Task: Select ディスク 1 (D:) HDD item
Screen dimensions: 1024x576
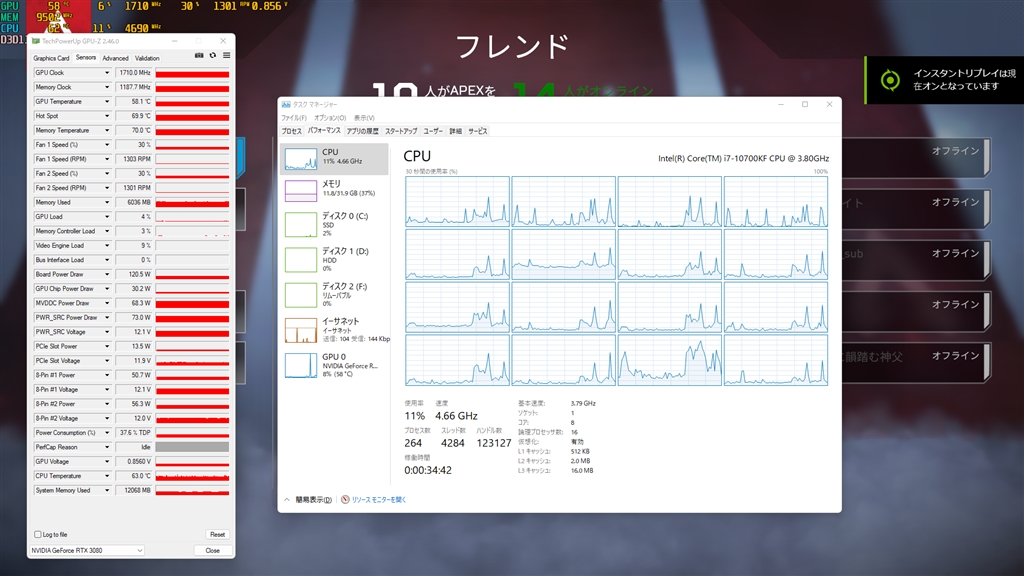Action: point(335,259)
